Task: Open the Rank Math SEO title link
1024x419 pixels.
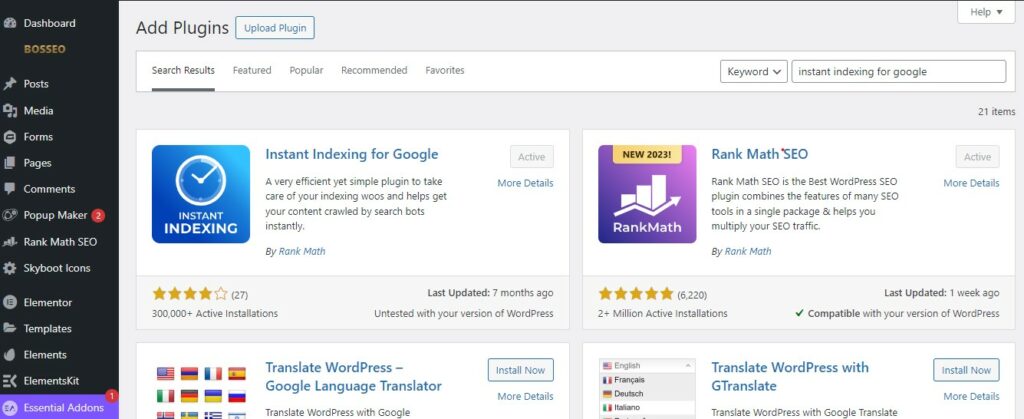Action: pyautogui.click(x=760, y=155)
